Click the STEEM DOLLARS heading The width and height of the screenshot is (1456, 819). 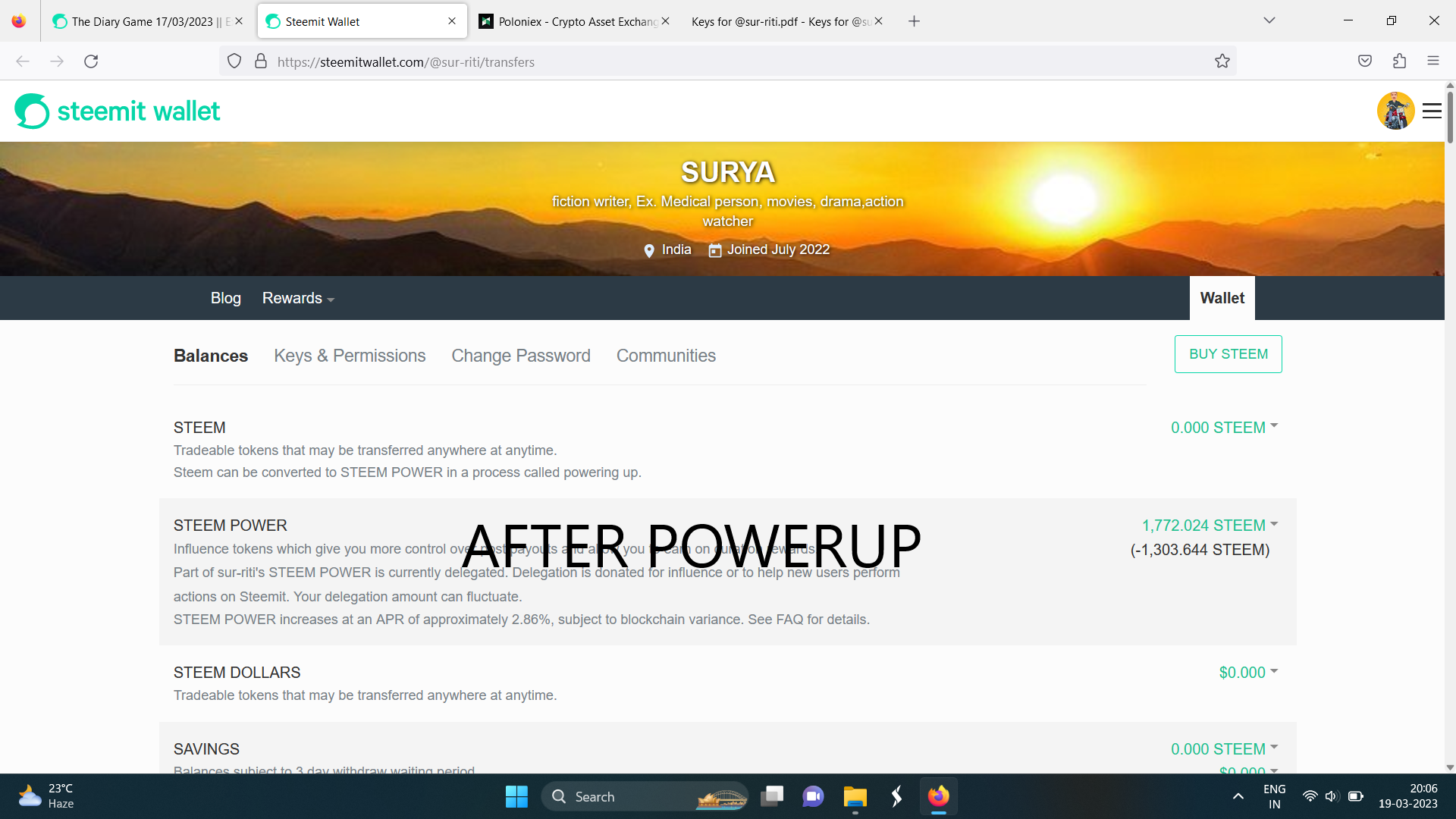(237, 673)
